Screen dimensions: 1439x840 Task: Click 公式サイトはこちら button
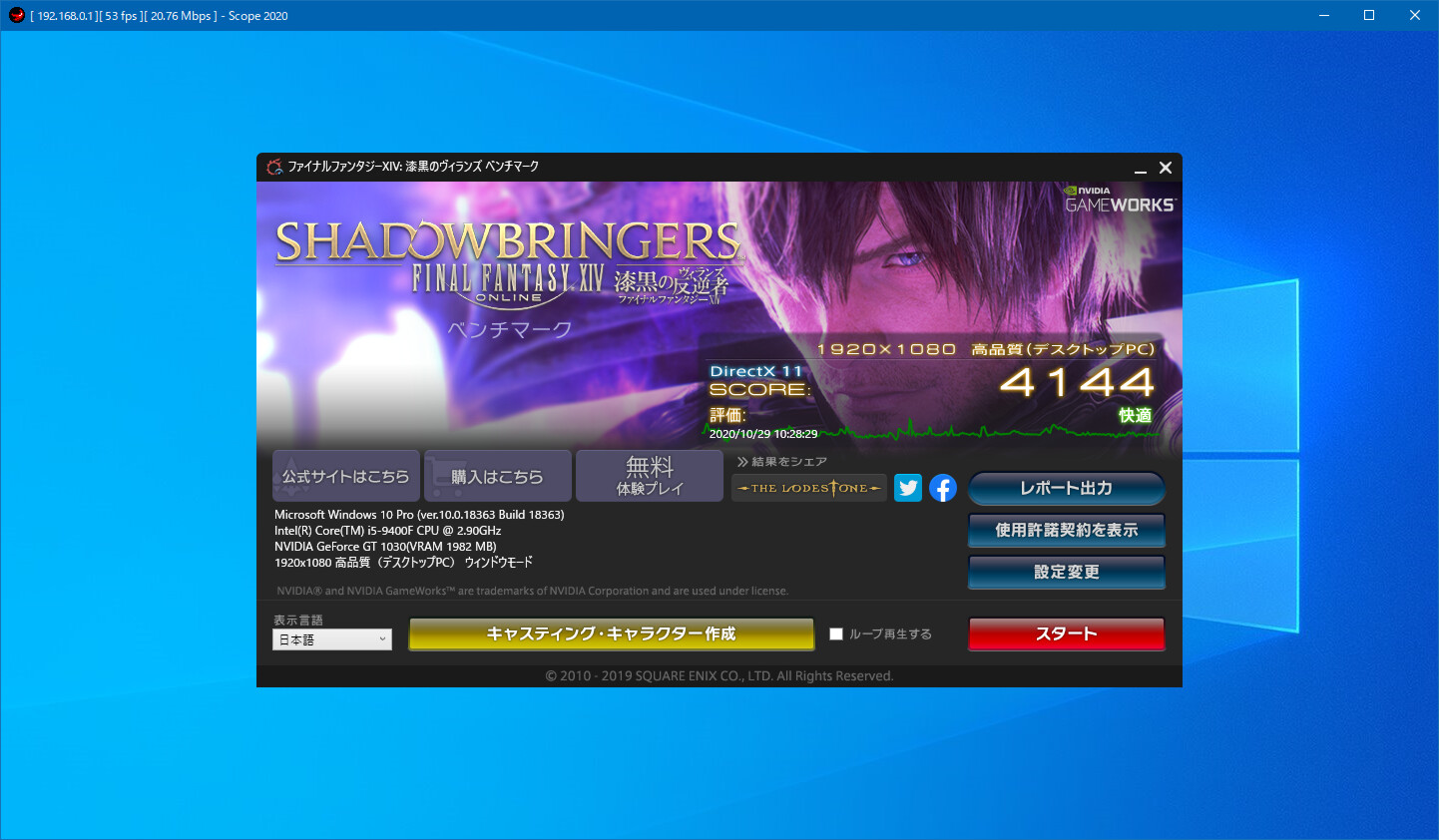346,476
